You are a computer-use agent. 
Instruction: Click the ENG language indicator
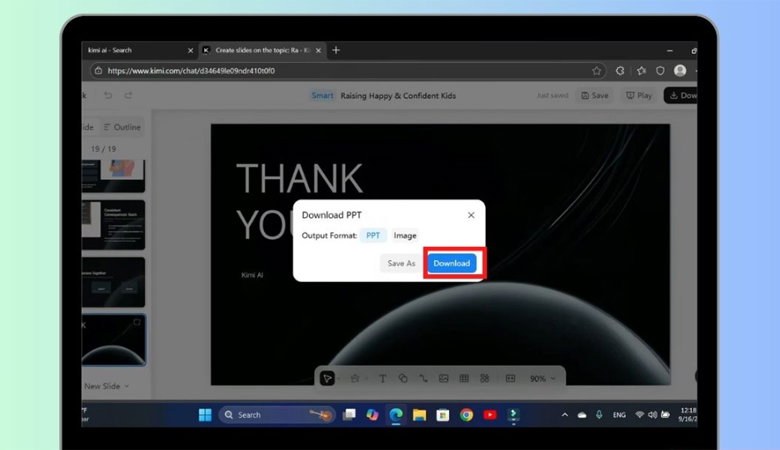tap(619, 415)
